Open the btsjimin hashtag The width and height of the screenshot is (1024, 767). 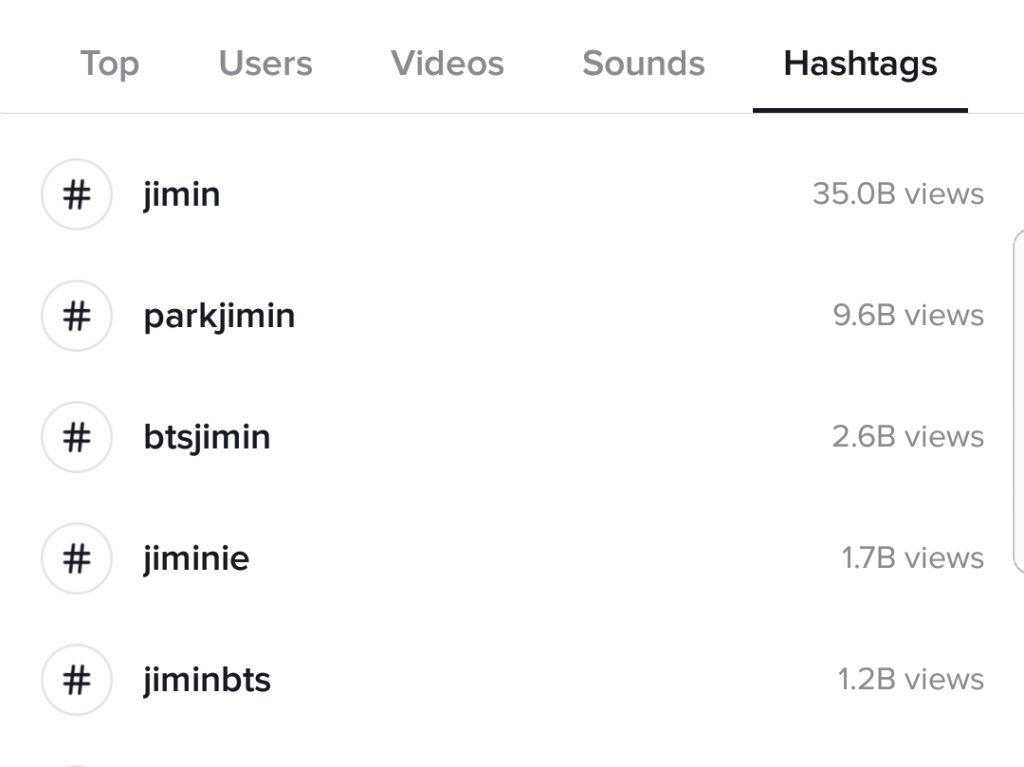click(x=207, y=437)
